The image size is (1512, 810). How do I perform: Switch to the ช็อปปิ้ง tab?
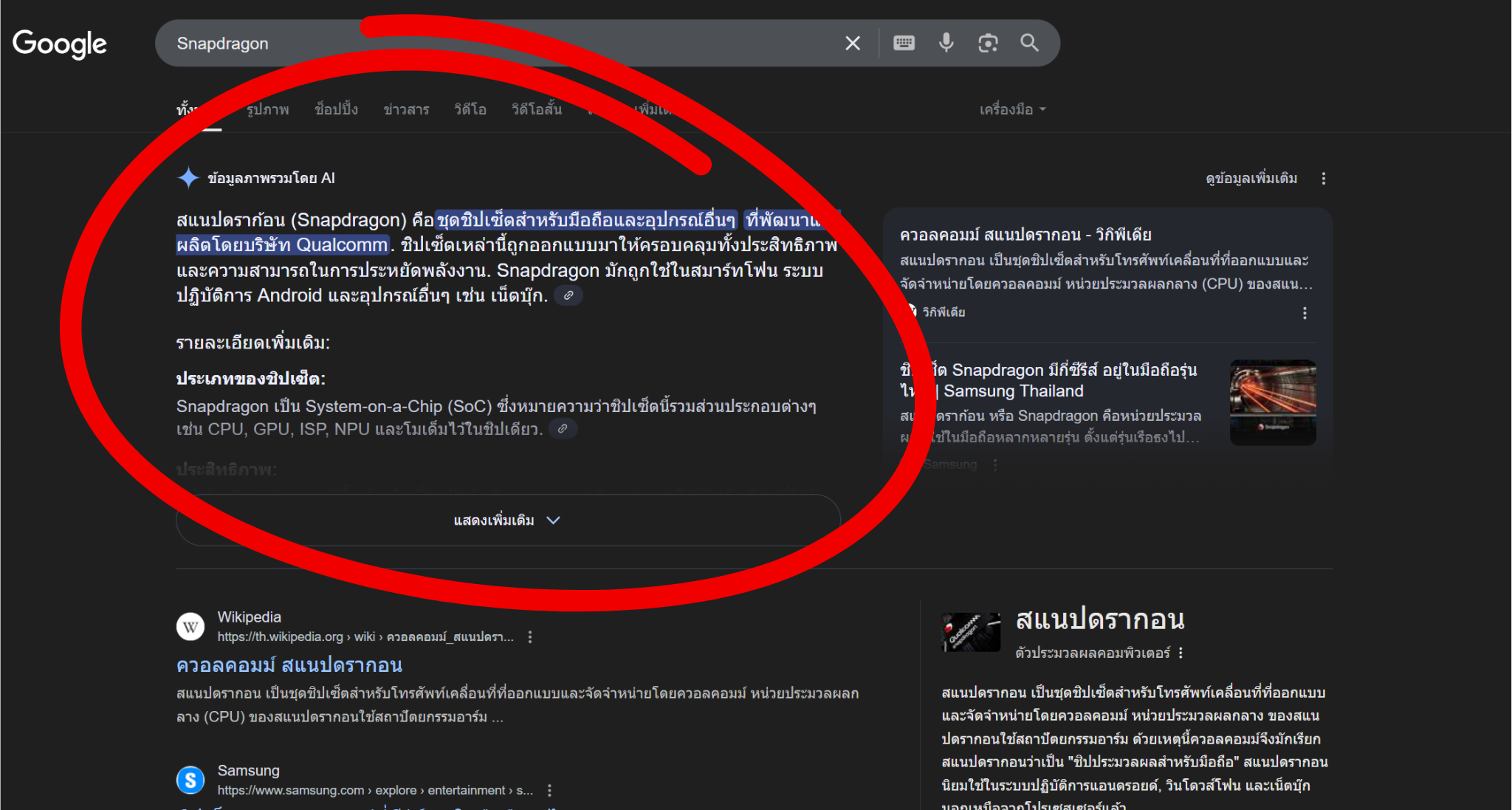(x=336, y=109)
